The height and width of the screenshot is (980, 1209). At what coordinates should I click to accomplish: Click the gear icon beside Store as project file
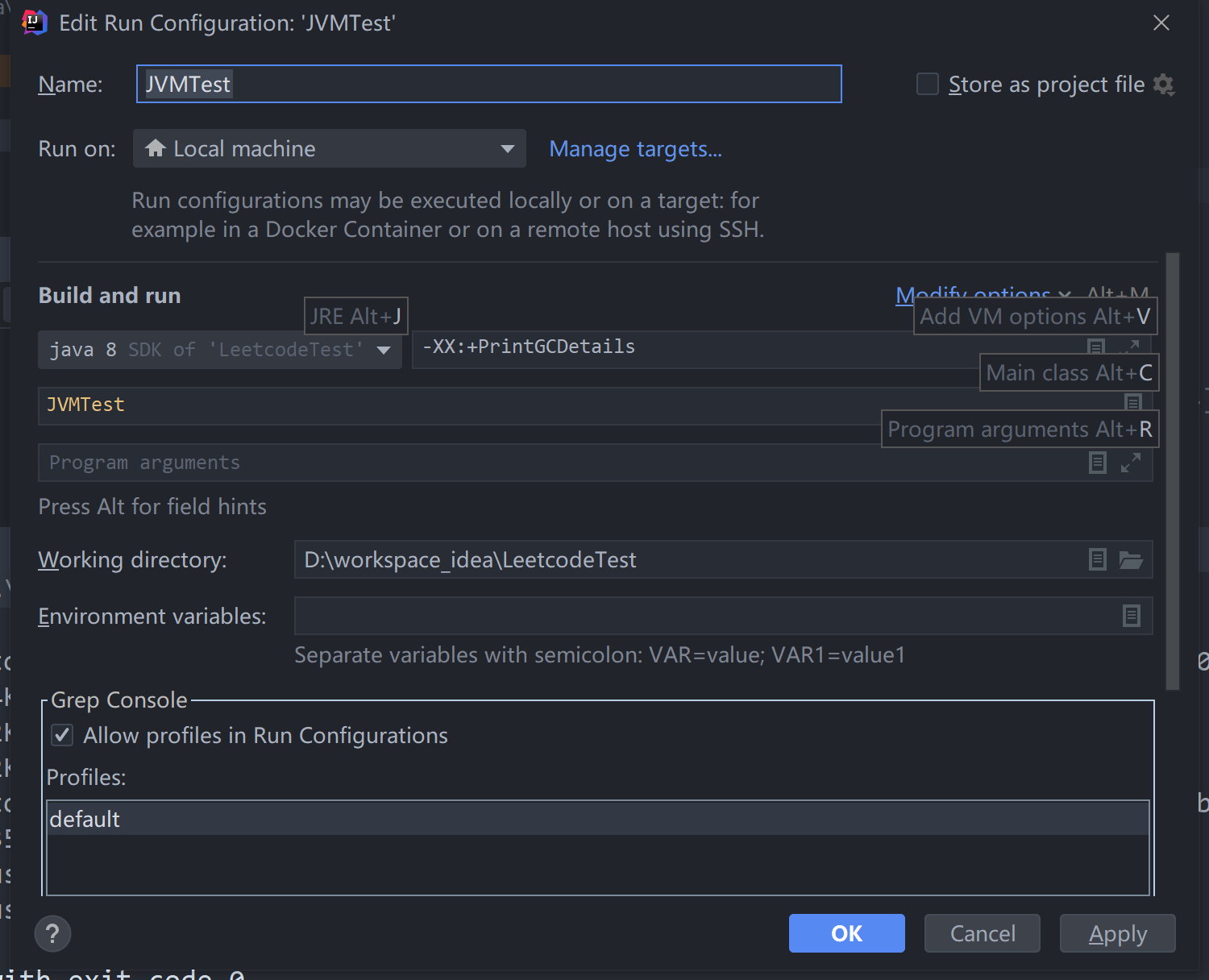pos(1164,85)
